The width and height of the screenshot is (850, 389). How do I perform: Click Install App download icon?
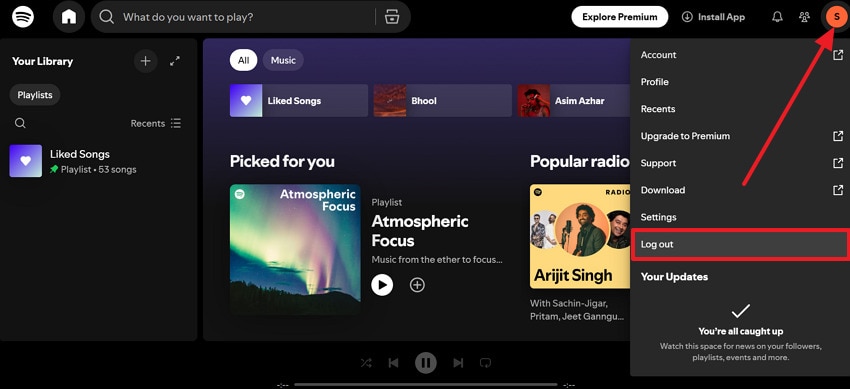(687, 17)
